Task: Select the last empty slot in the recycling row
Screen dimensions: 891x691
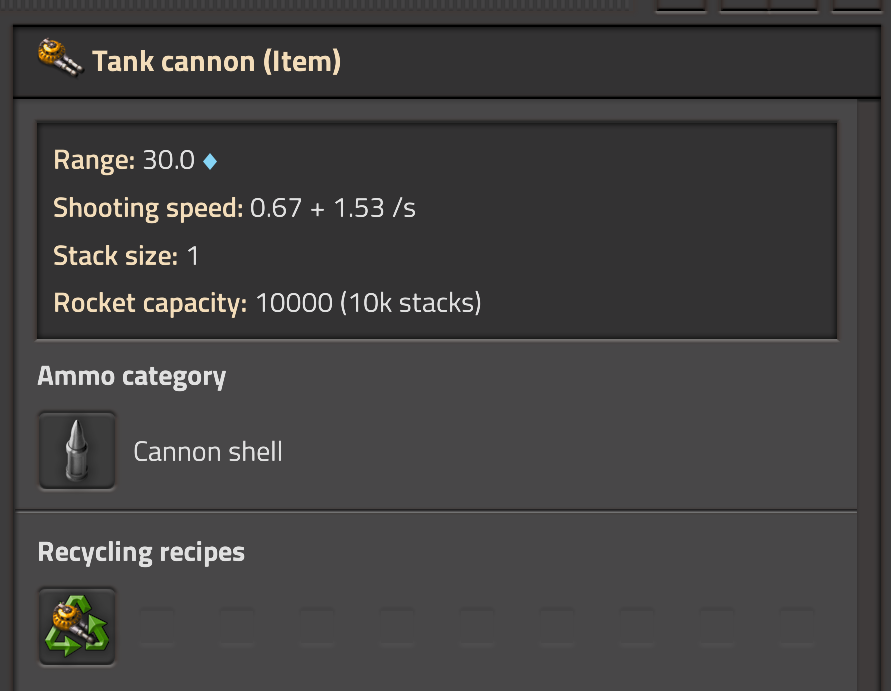Action: pos(797,626)
